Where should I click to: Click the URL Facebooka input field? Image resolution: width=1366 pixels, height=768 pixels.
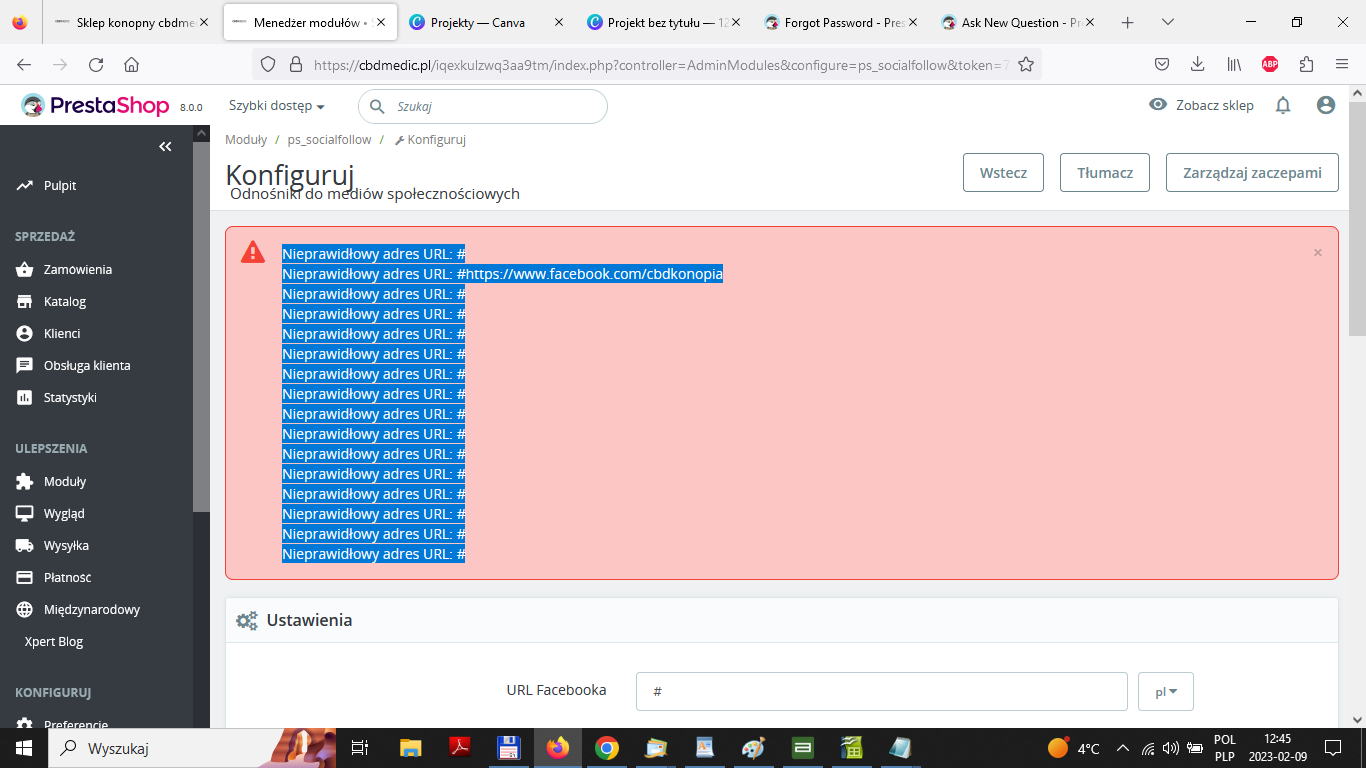pos(882,691)
